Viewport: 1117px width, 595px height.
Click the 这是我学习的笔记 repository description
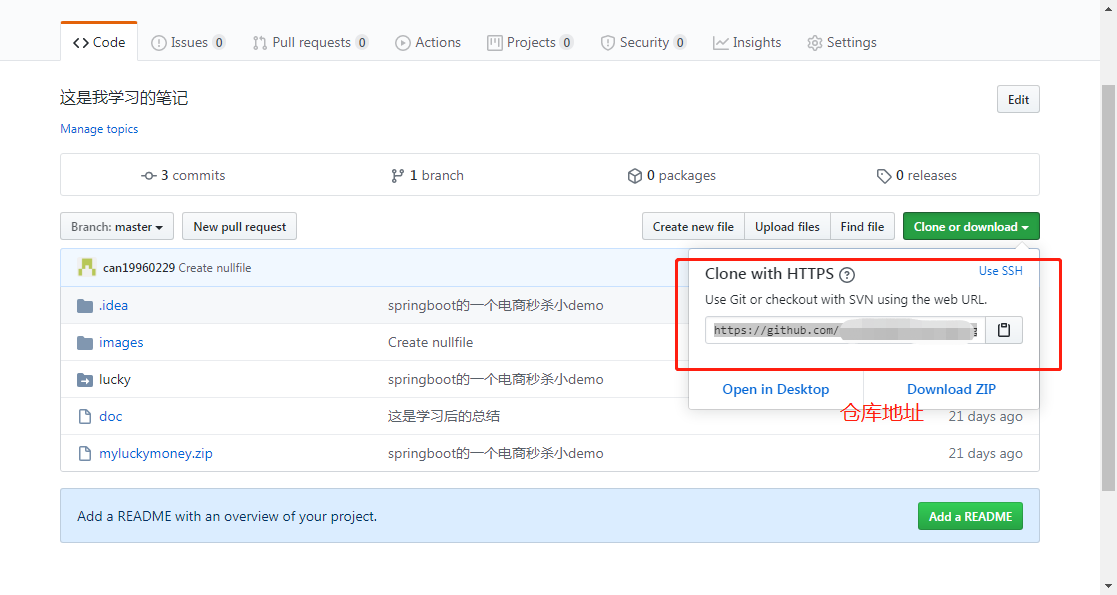pyautogui.click(x=124, y=98)
